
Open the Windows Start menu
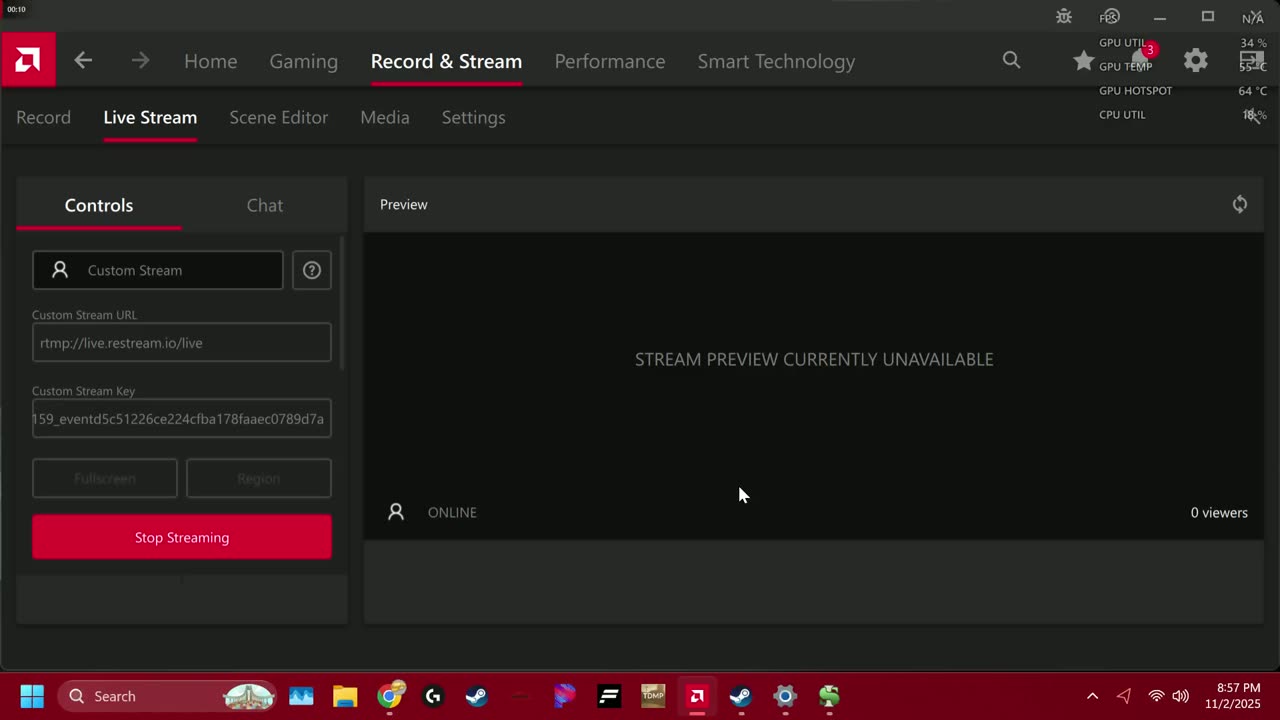tap(32, 696)
